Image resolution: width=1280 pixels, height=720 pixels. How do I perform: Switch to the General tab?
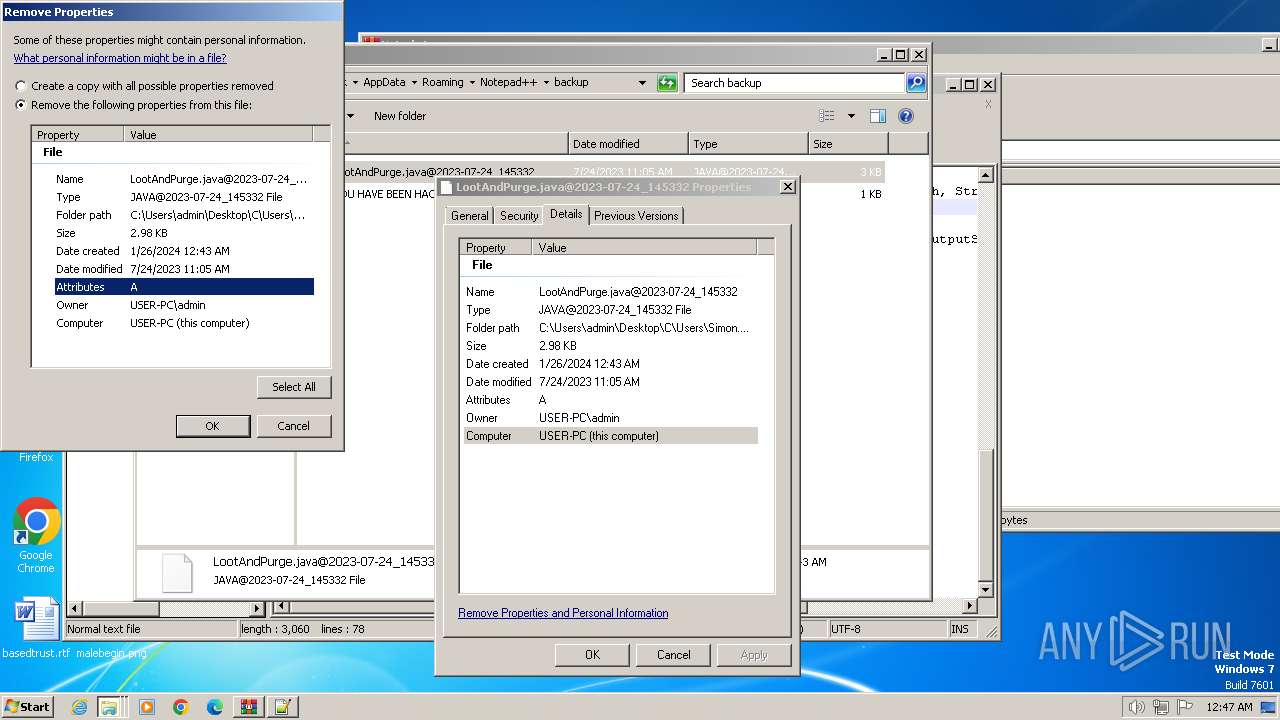(x=469, y=216)
